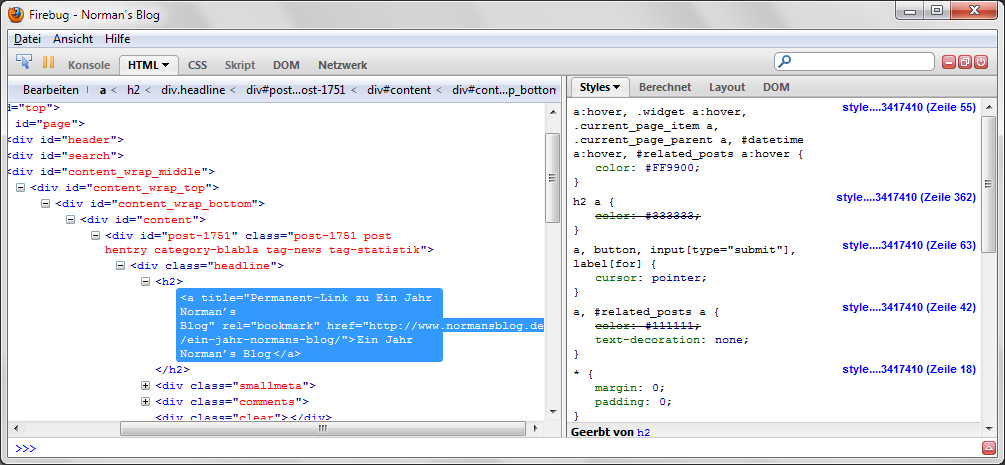This screenshot has width=1005, height=465.
Task: Collapse the div id content node
Action: click(x=70, y=220)
